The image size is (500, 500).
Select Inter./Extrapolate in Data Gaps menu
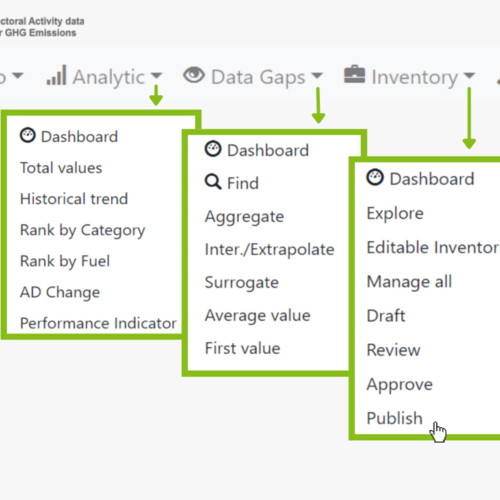pyautogui.click(x=270, y=250)
